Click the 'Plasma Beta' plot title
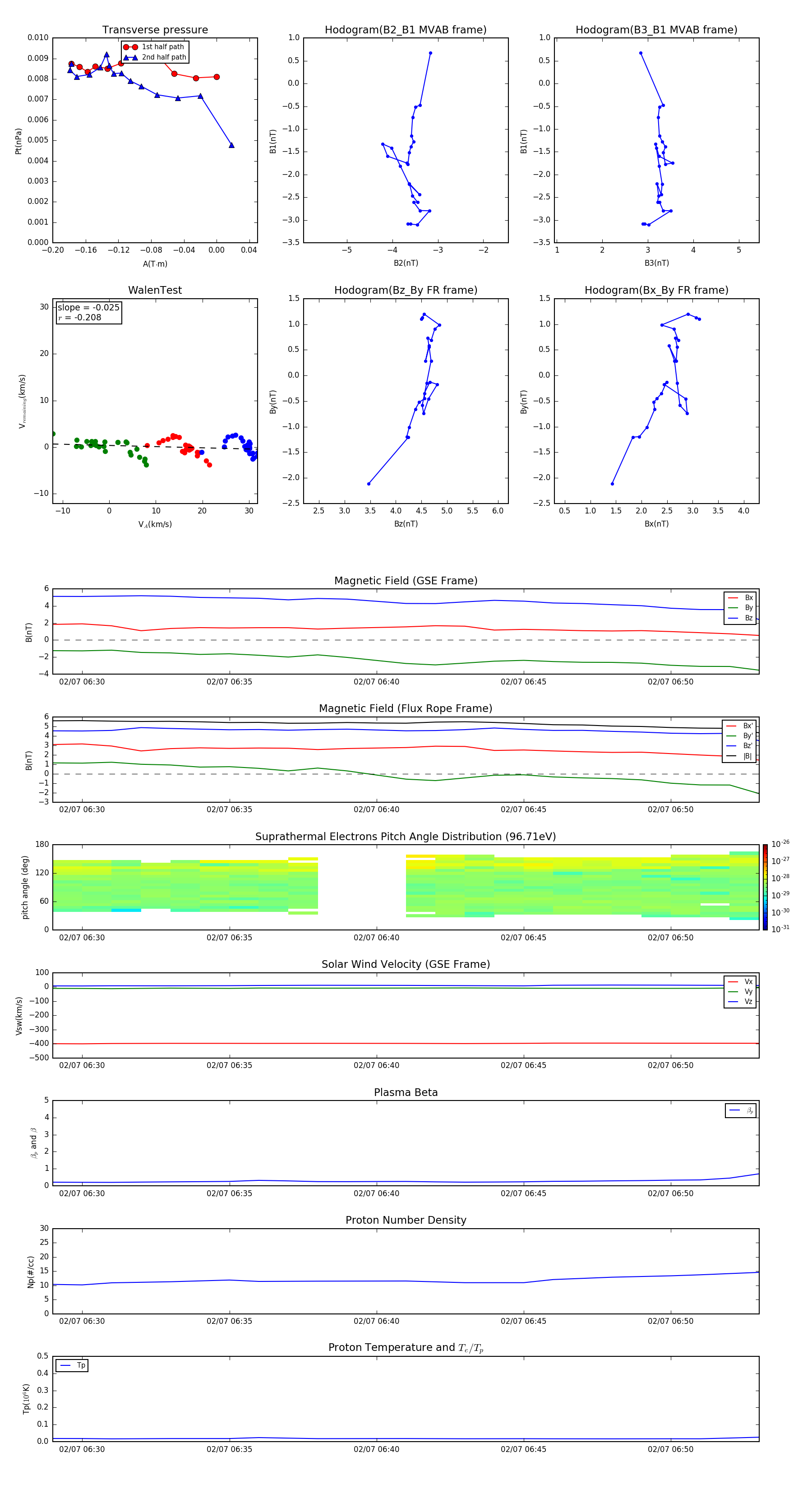812x1489 pixels. [x=406, y=1092]
